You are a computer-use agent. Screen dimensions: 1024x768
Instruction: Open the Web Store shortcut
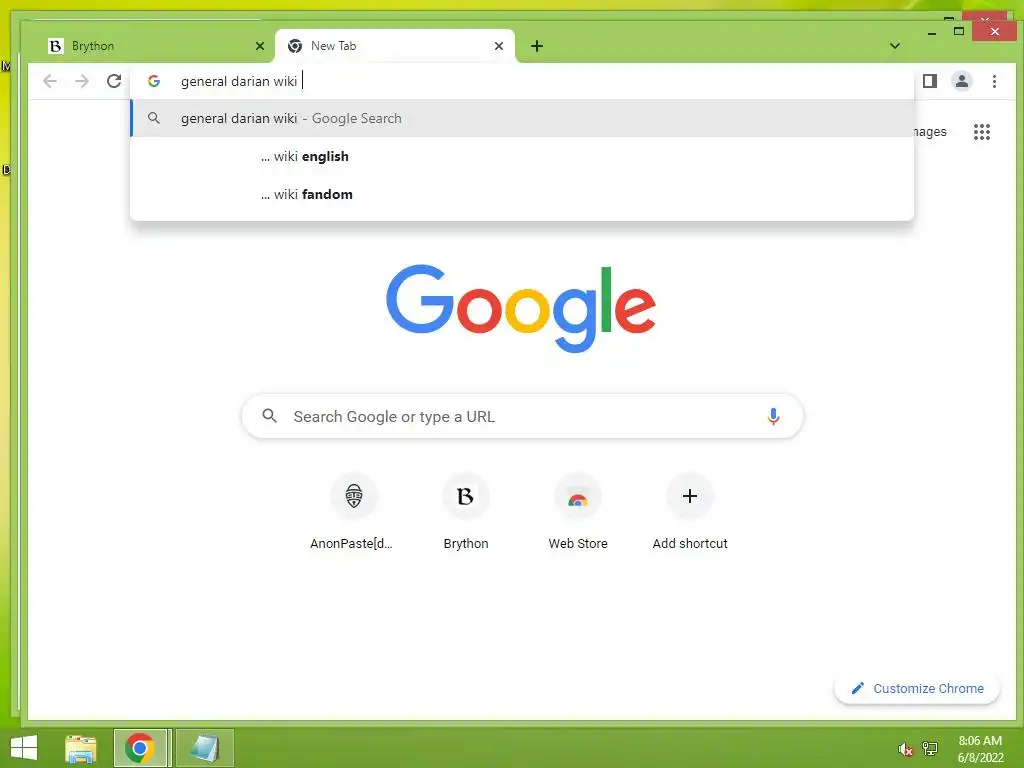pyautogui.click(x=577, y=512)
